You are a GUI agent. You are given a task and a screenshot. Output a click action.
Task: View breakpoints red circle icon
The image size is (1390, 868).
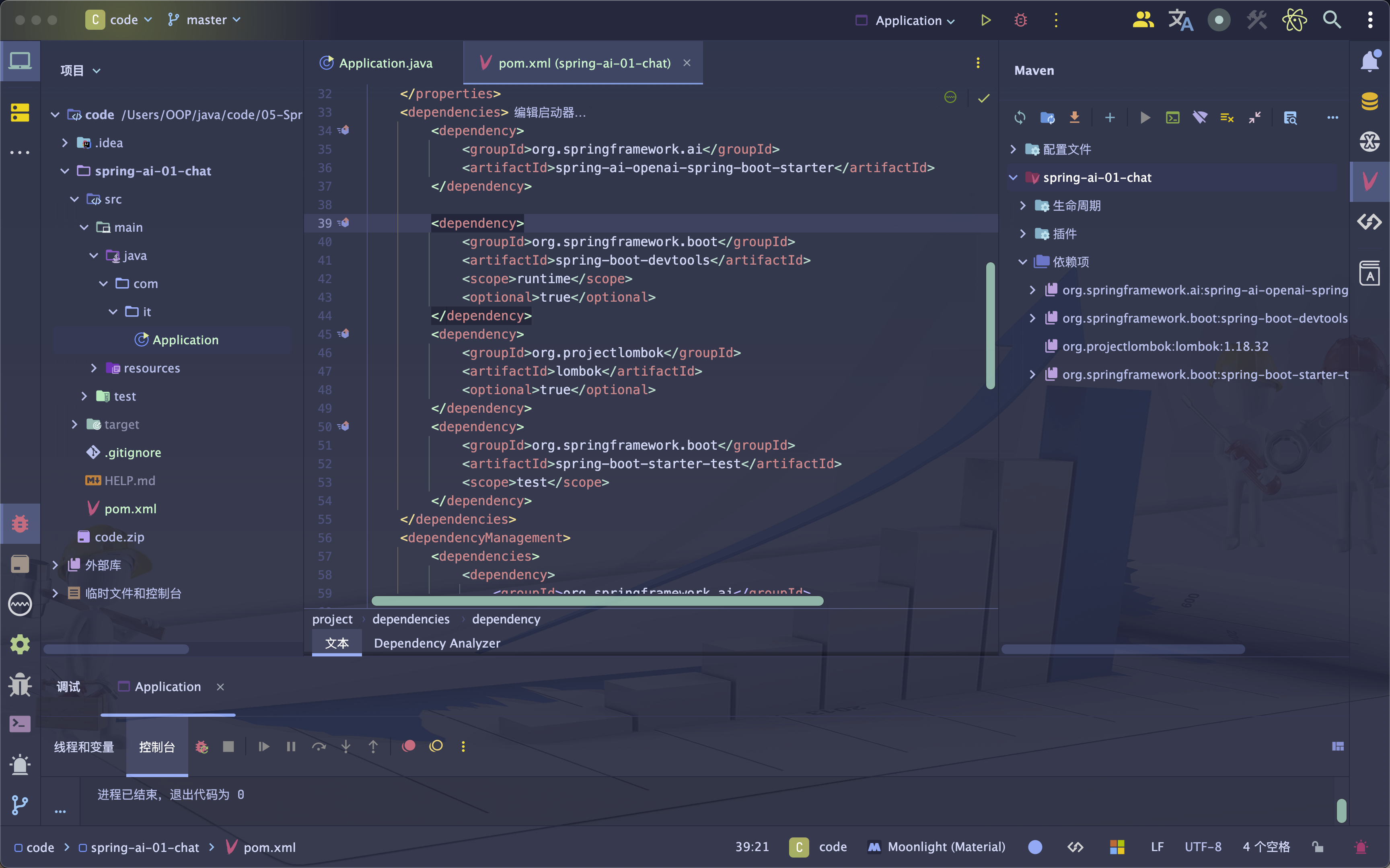[409, 746]
